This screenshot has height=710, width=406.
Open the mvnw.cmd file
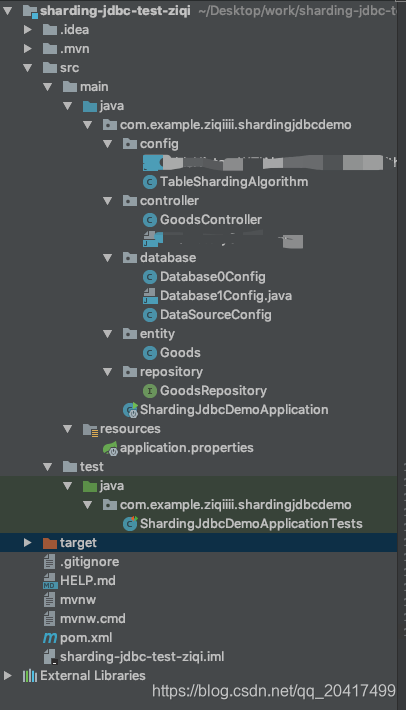click(93, 619)
